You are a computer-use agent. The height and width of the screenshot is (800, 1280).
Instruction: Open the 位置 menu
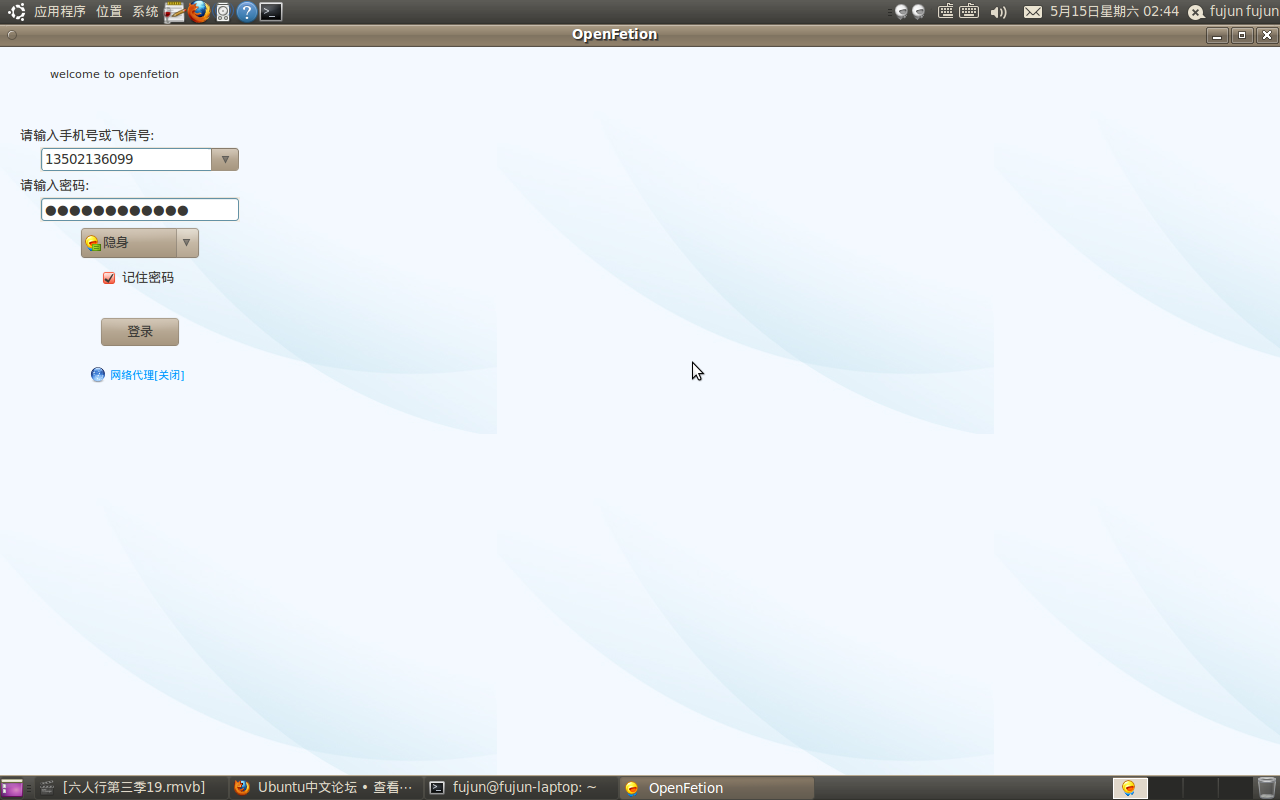coord(109,12)
